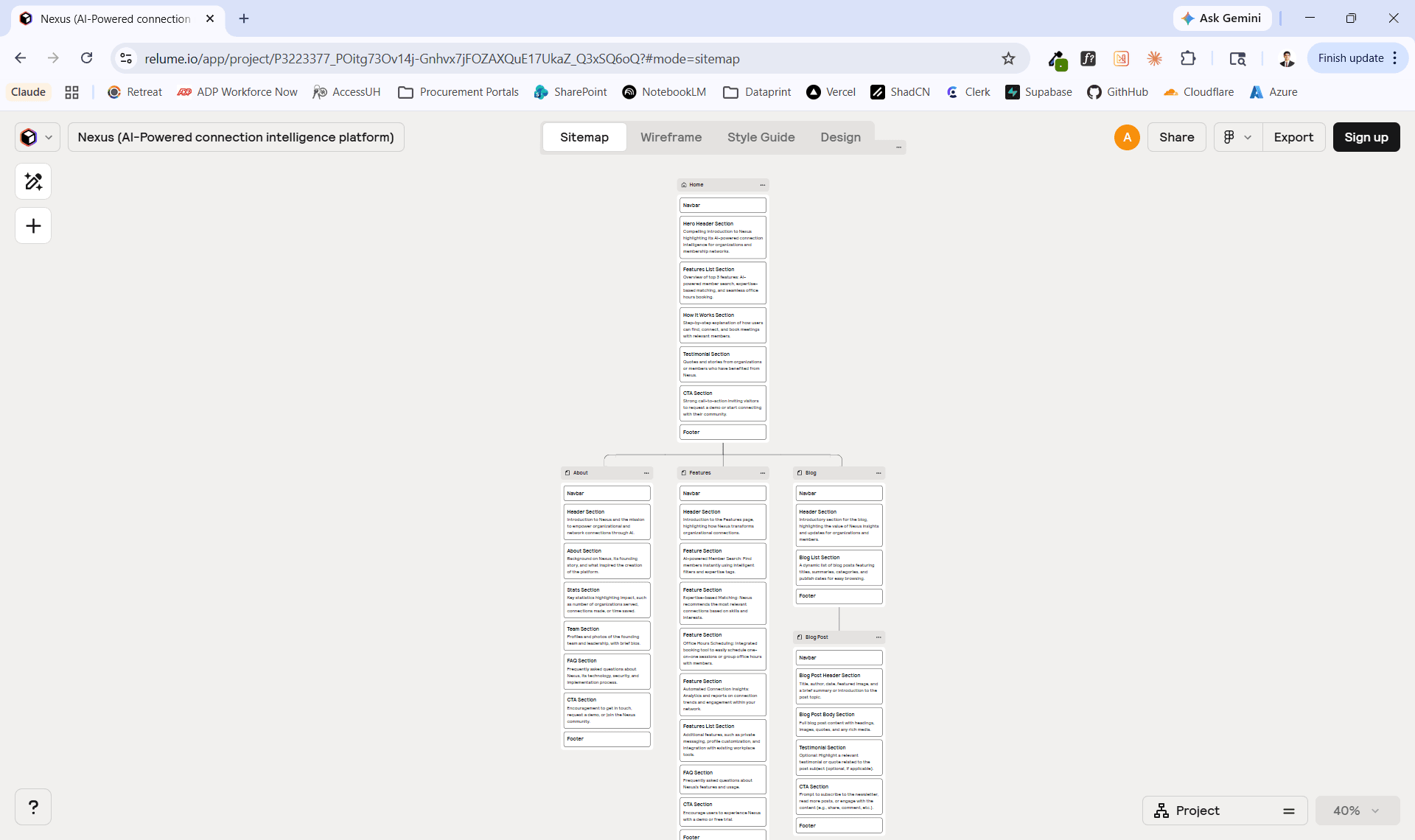Select Stats Section in About page
Viewport: 1415px width, 840px height.
(607, 601)
